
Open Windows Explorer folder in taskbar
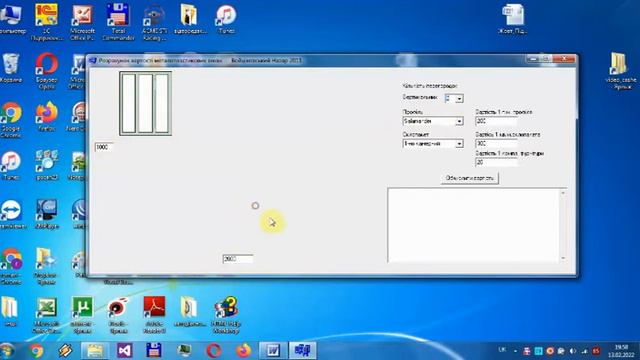(x=95, y=351)
